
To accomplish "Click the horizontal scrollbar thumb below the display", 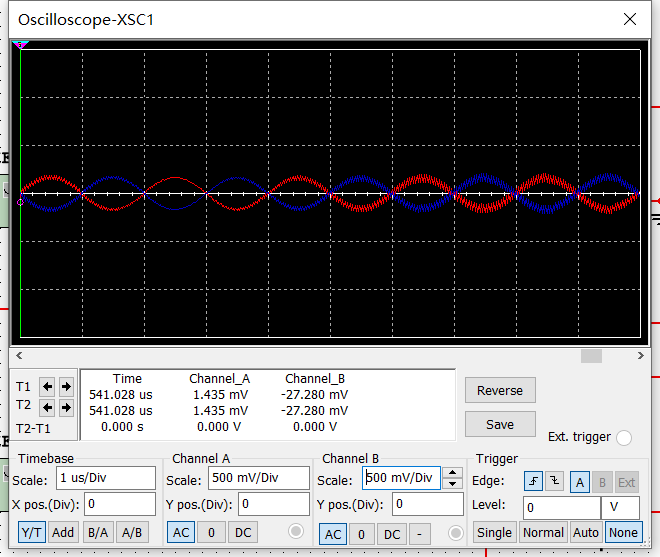I will [x=591, y=355].
